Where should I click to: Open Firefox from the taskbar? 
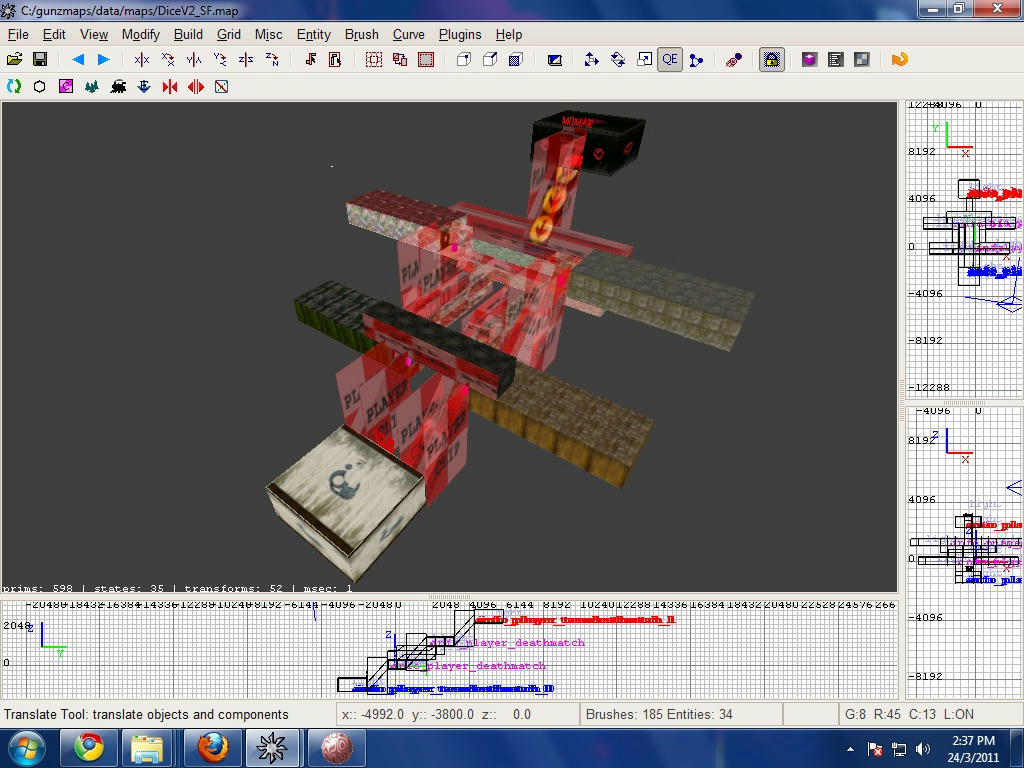(211, 748)
